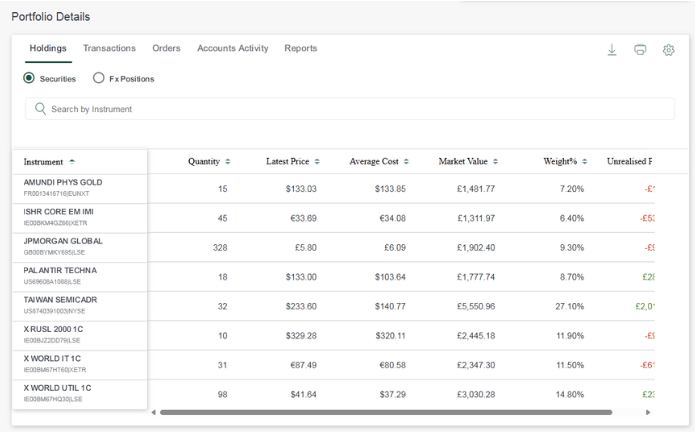Click latest price $133.03

(x=301, y=189)
